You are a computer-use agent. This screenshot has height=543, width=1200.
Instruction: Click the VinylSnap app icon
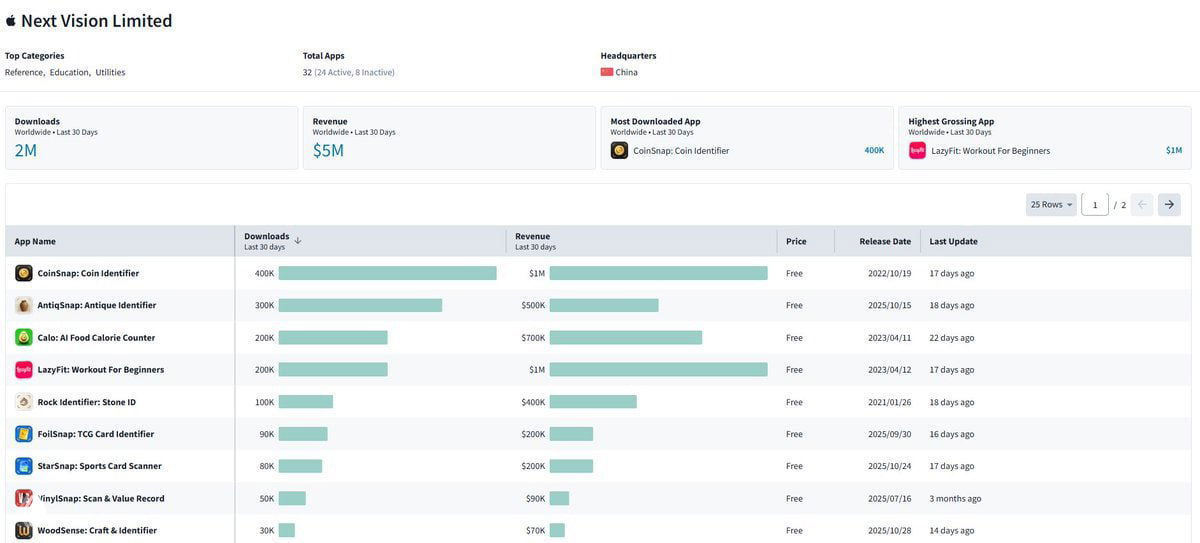click(x=23, y=498)
